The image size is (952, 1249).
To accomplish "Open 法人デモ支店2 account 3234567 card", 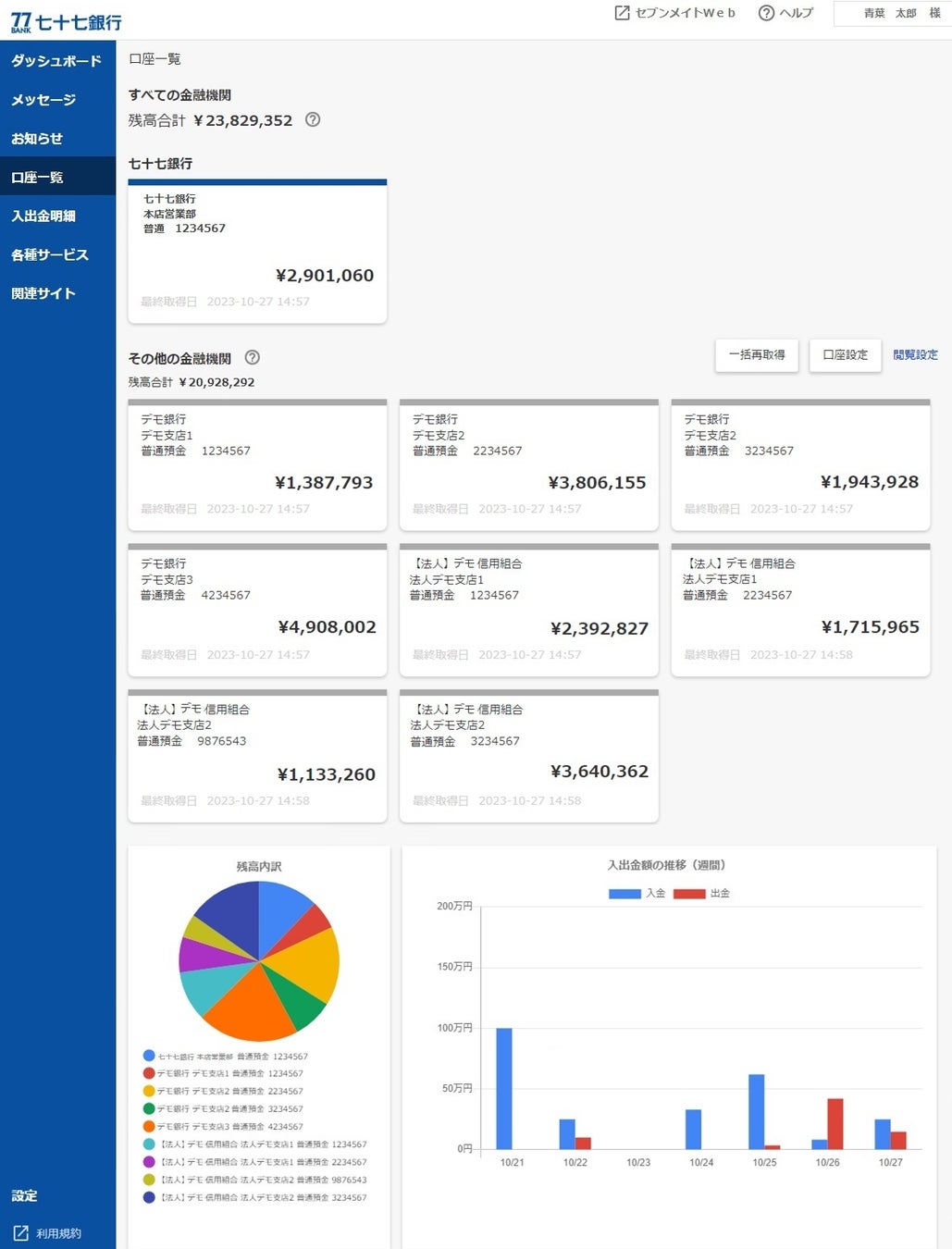I will (x=529, y=756).
